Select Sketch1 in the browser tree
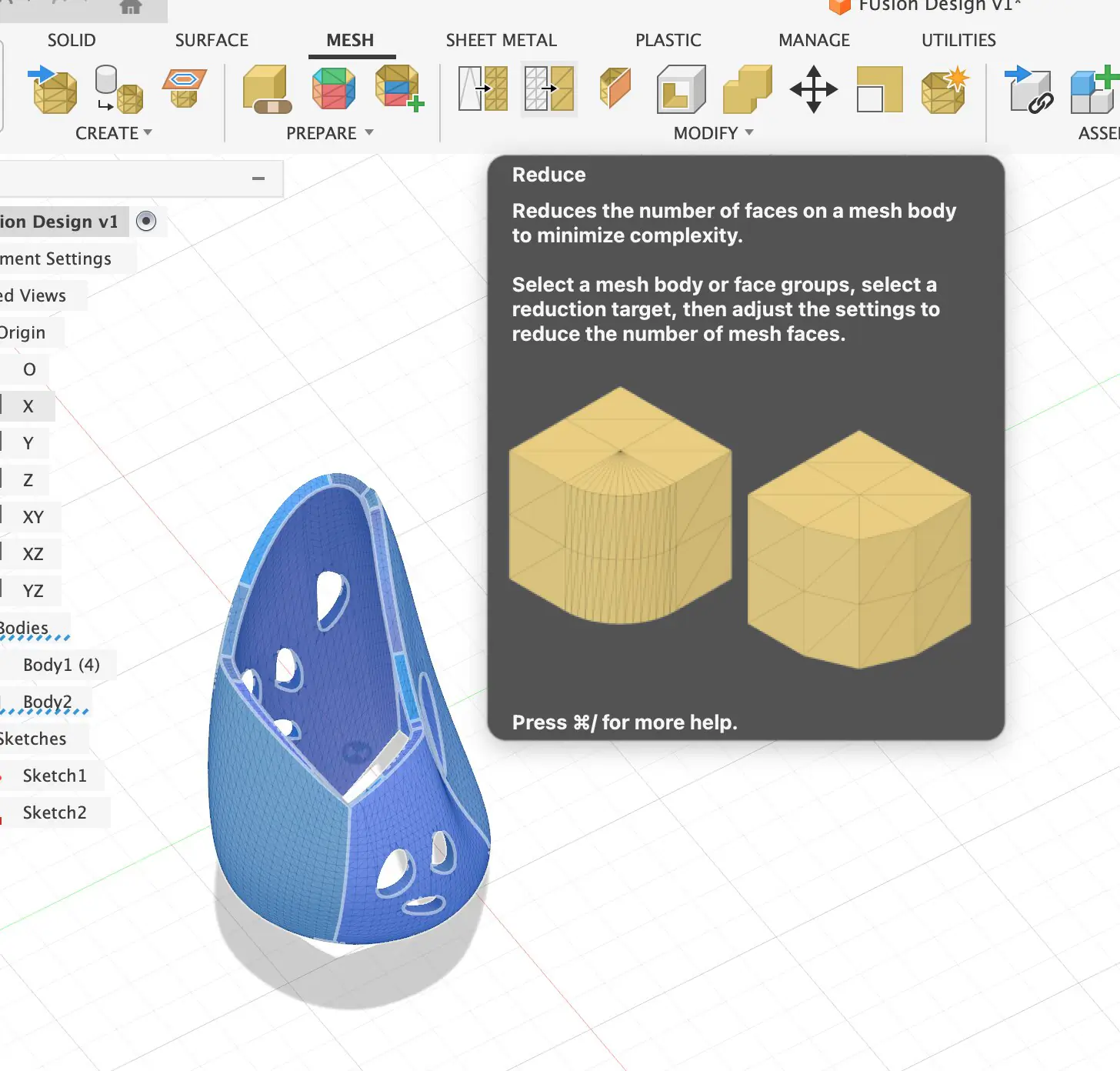 (55, 776)
